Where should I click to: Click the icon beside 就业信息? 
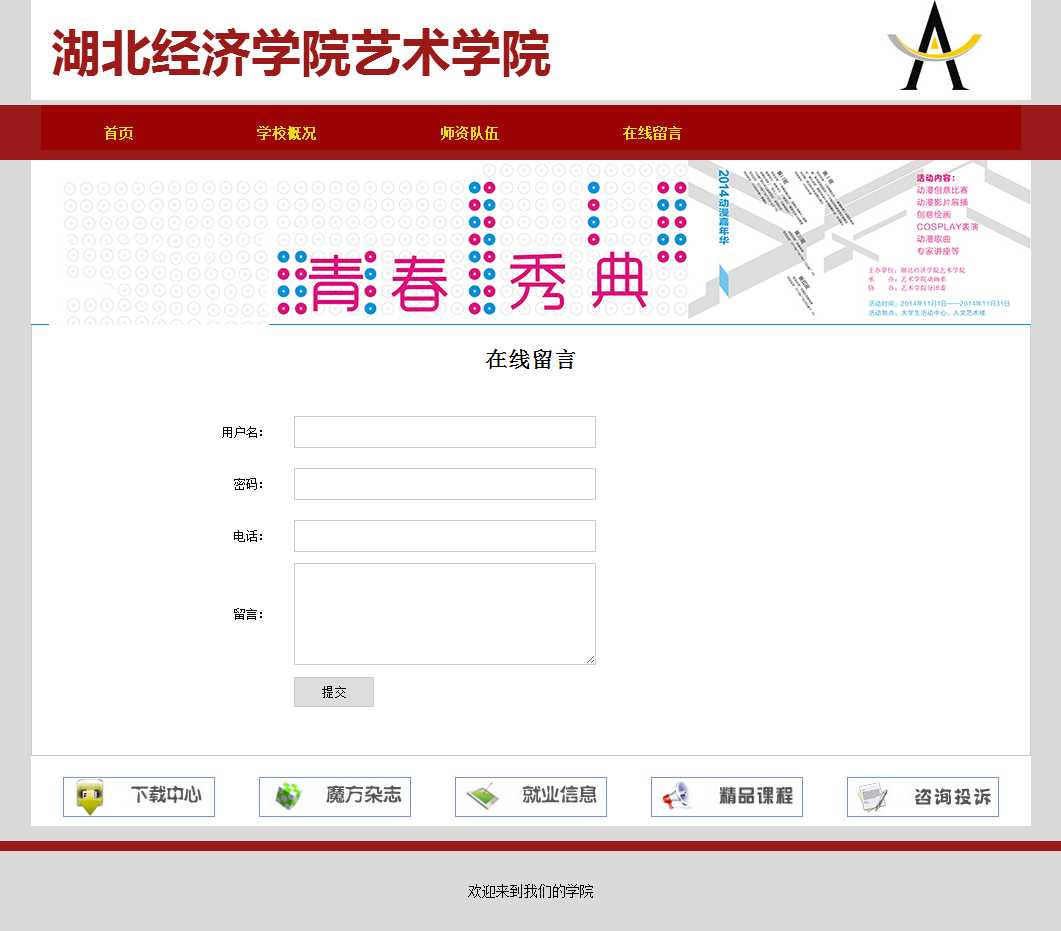482,797
